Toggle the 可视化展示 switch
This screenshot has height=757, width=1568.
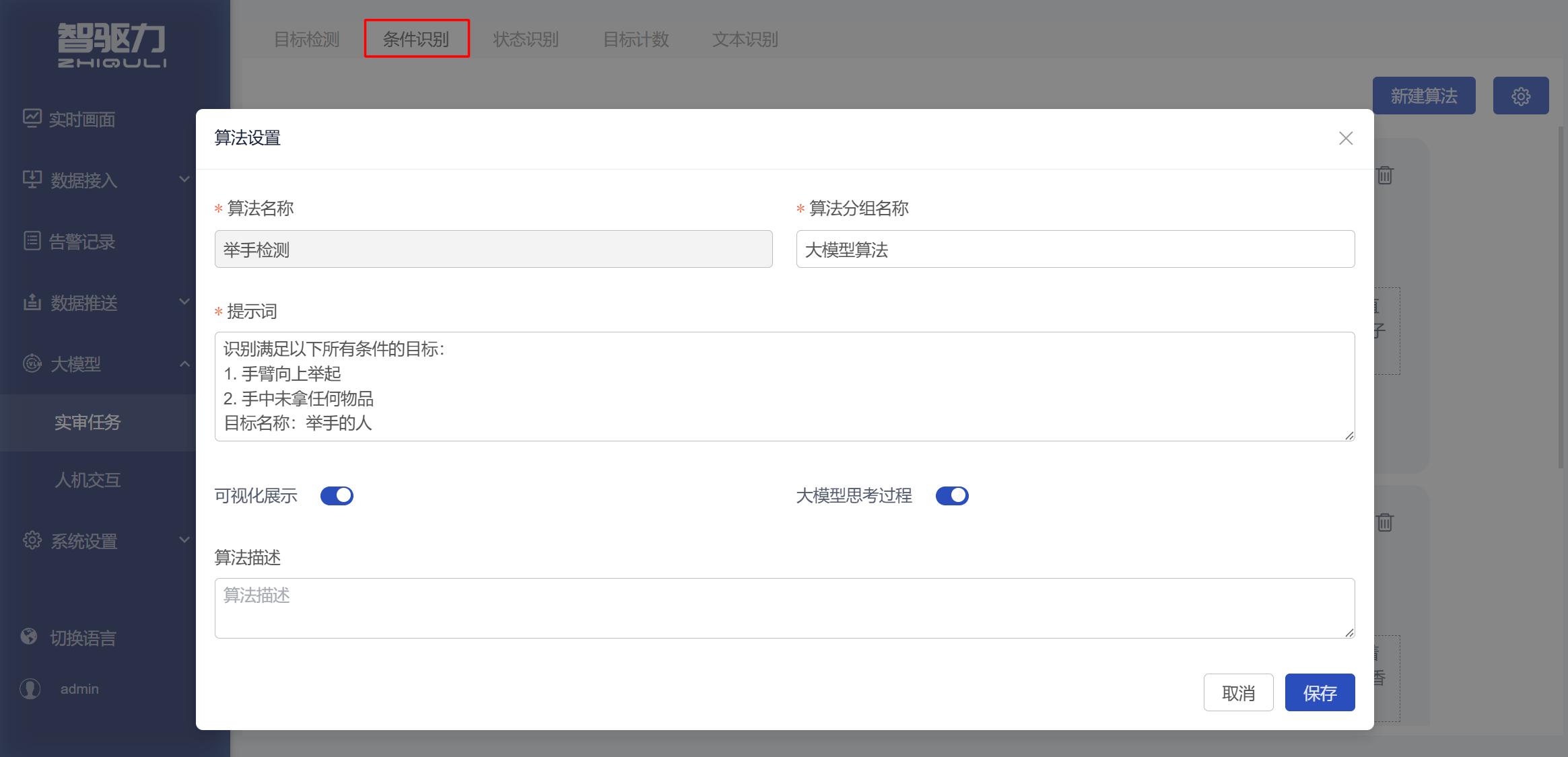coord(337,496)
